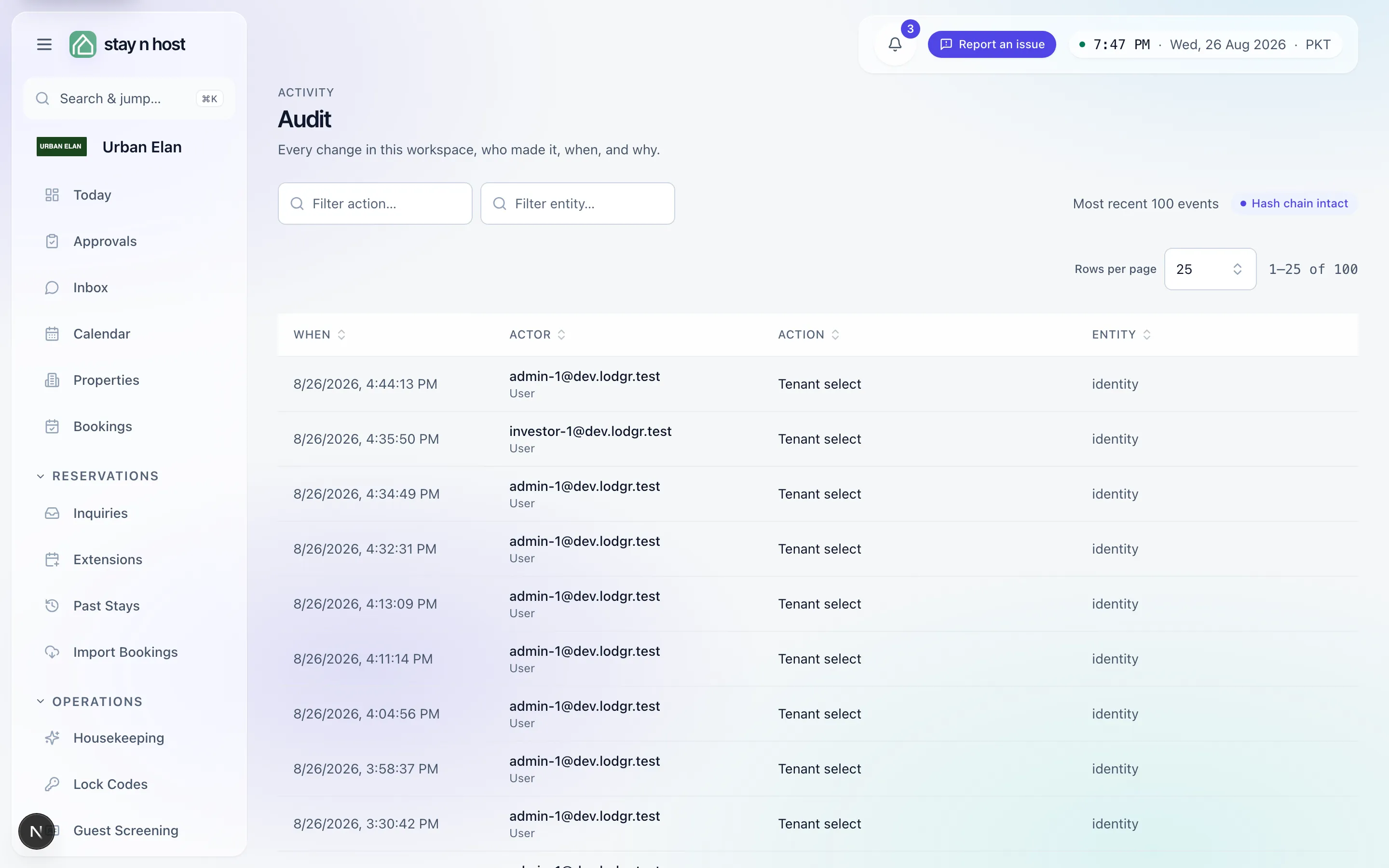1389x868 pixels.
Task: Click identity entity in 4:44:13 PM row
Action: click(x=1115, y=384)
